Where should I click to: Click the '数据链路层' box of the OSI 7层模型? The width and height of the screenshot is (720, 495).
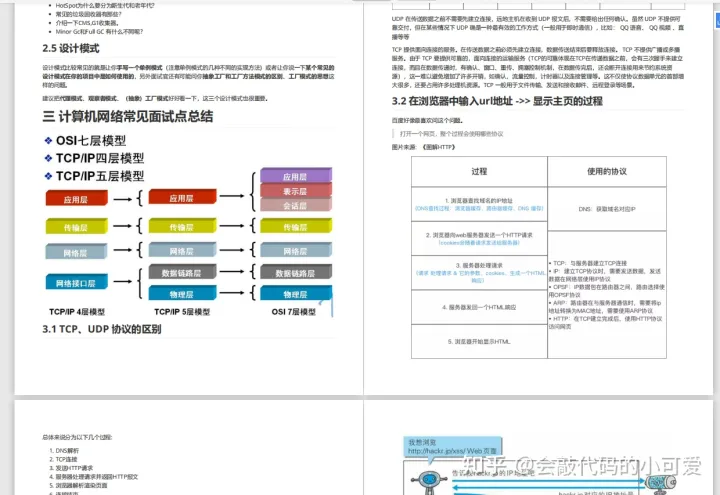tap(296, 271)
